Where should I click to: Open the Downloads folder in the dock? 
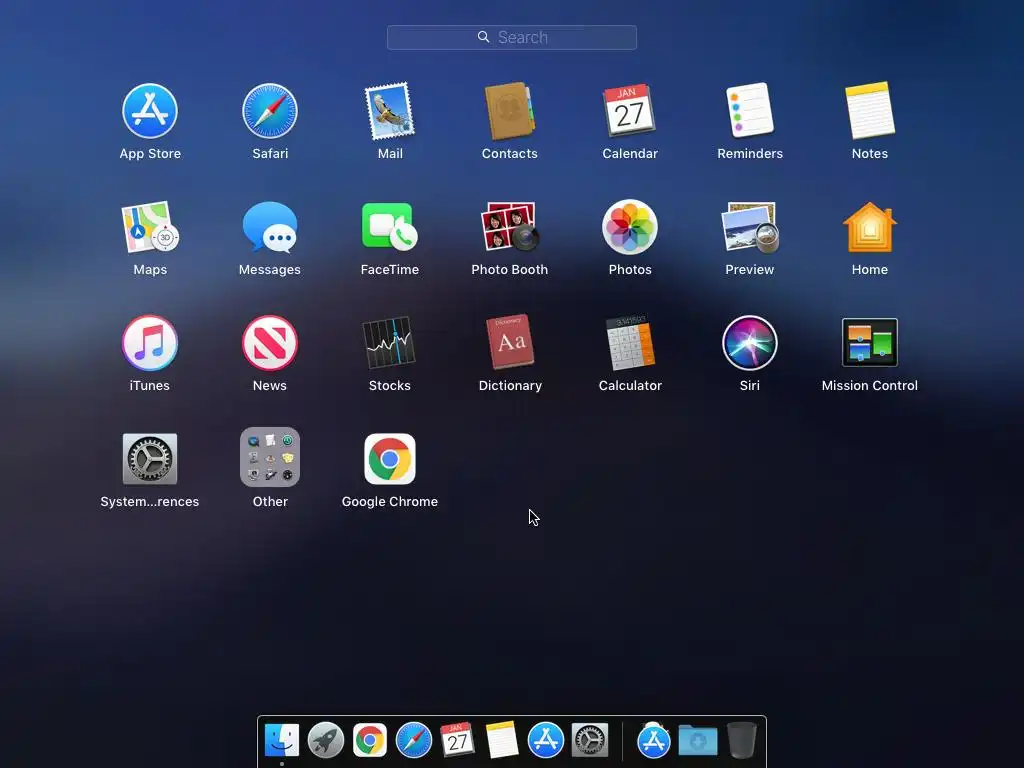[x=698, y=741]
